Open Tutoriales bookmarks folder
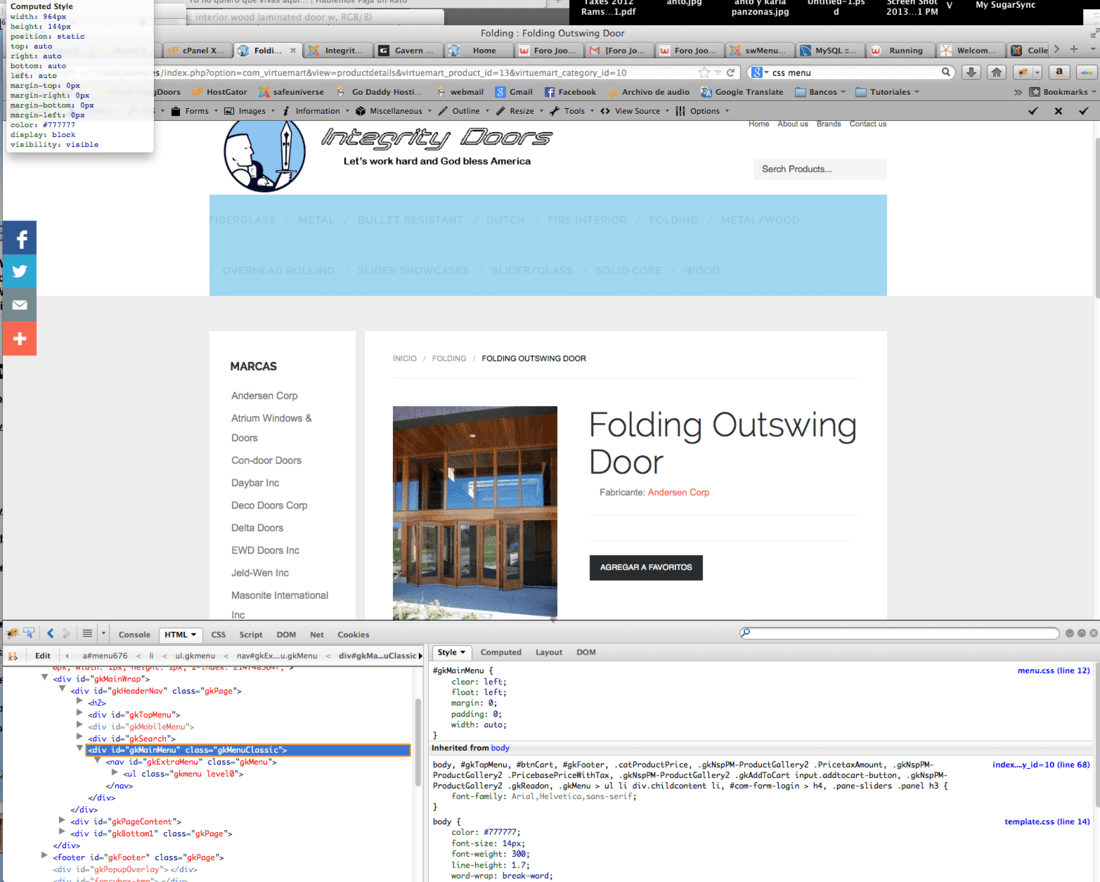The height and width of the screenshot is (882, 1100). 887,92
